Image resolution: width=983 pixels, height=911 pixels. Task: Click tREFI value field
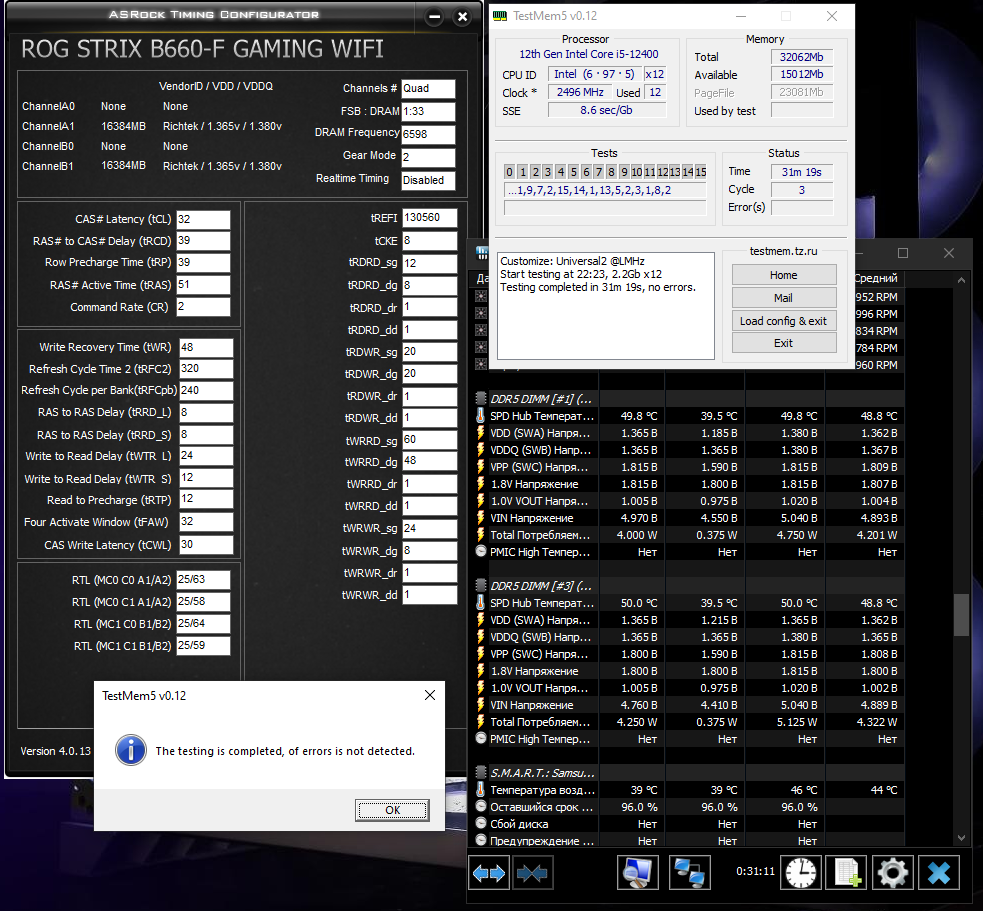pos(429,218)
